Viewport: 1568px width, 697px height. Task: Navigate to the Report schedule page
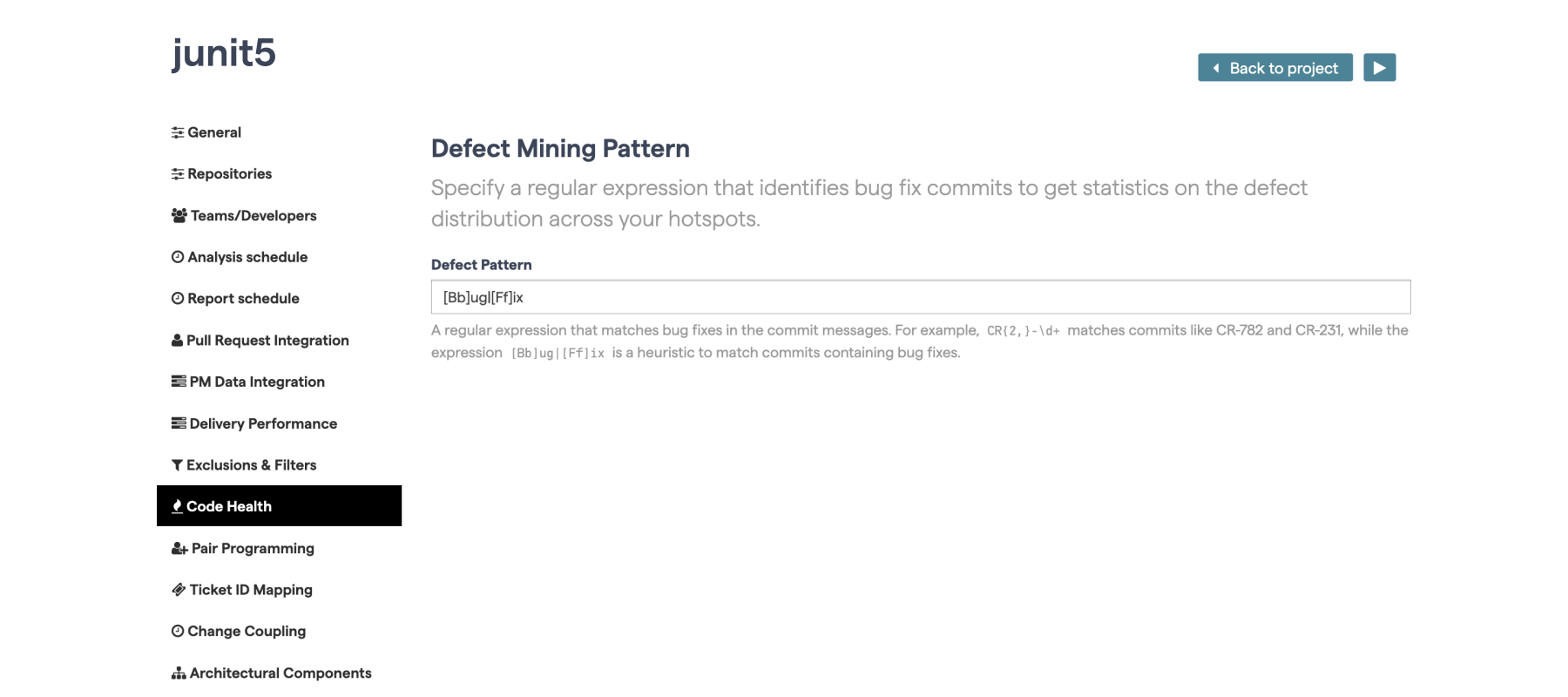coord(243,298)
